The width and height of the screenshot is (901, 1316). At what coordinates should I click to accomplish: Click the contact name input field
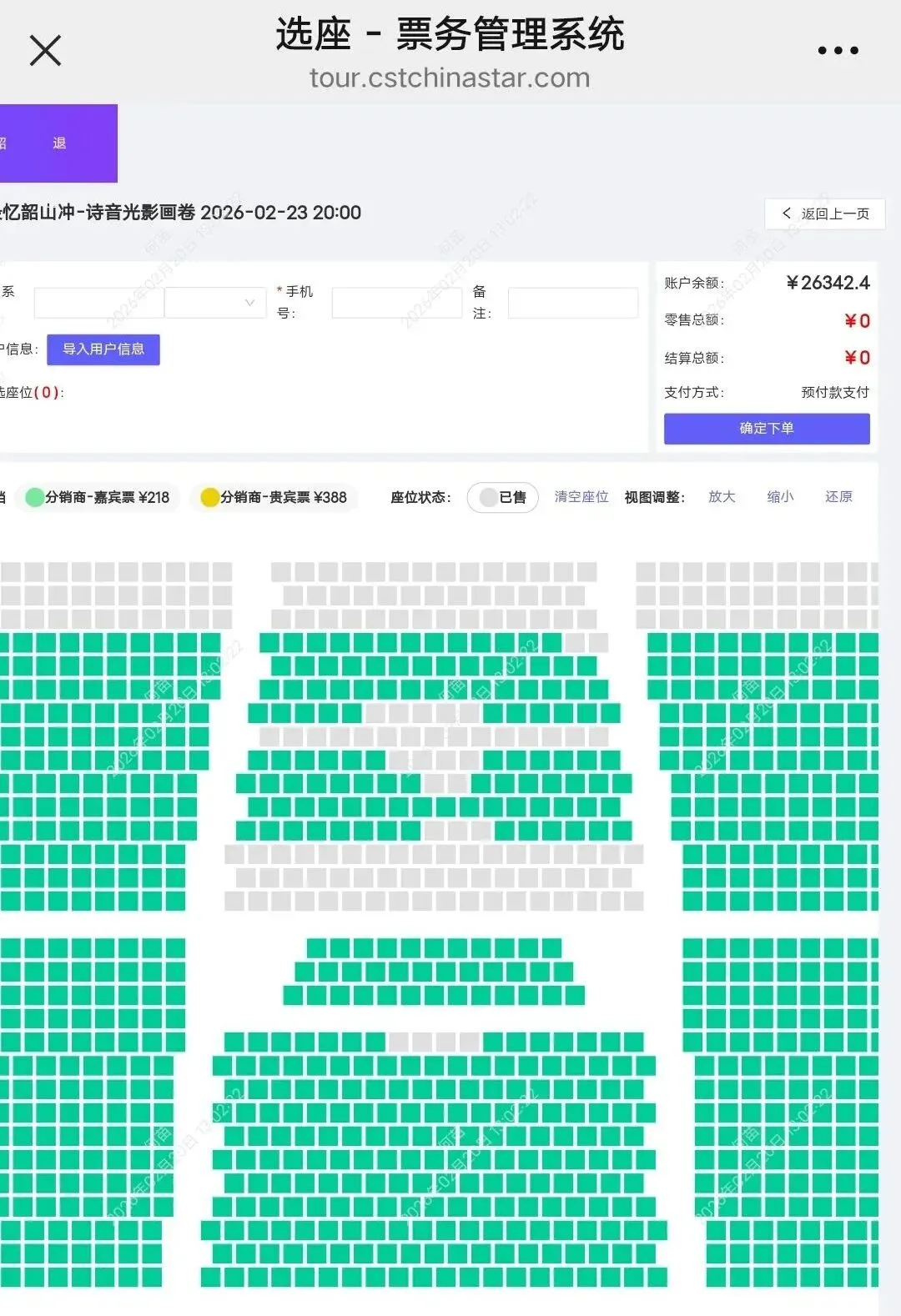[98, 303]
